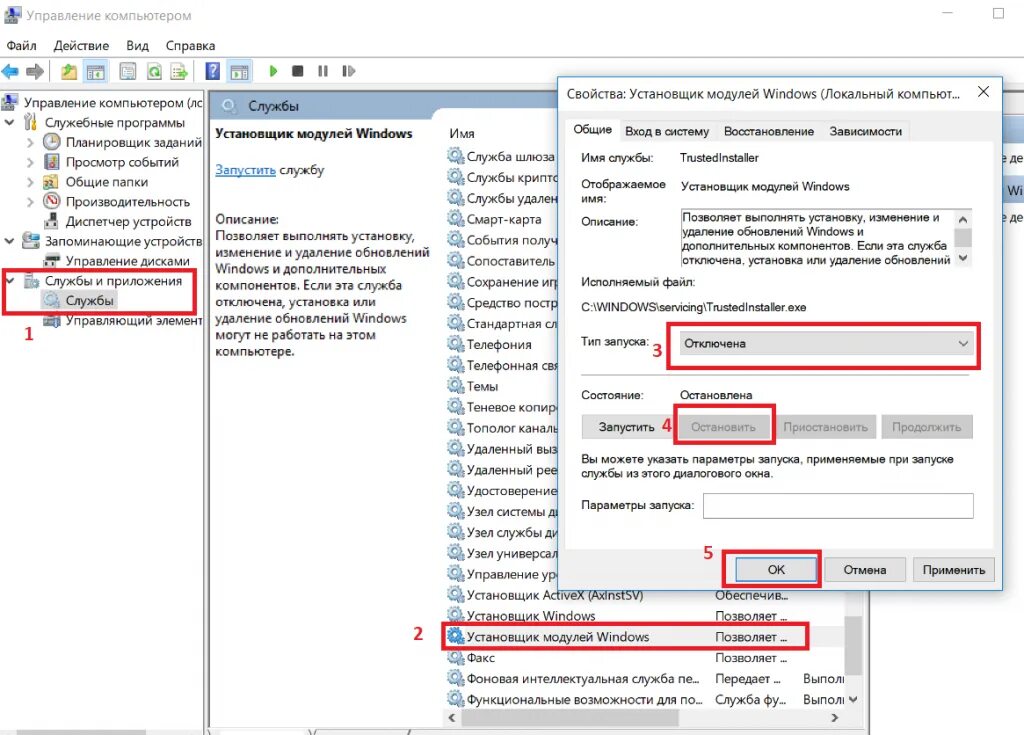Image resolution: width=1024 pixels, height=735 pixels.
Task: Restart service with the restart toolbar icon
Action: click(x=348, y=71)
